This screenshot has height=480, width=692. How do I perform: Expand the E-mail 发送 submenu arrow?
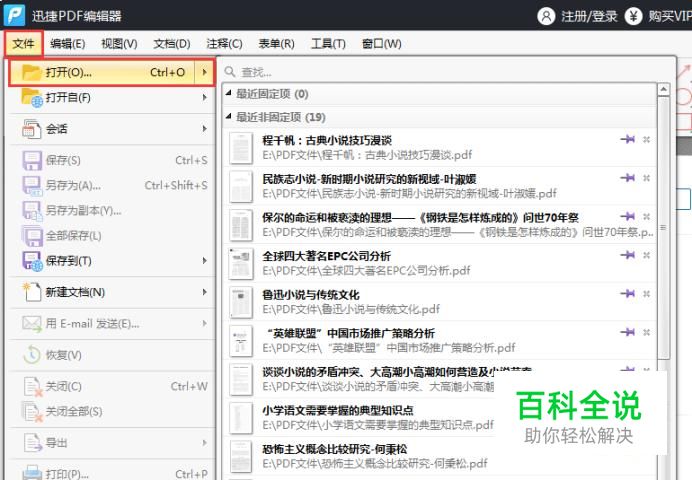[x=204, y=323]
